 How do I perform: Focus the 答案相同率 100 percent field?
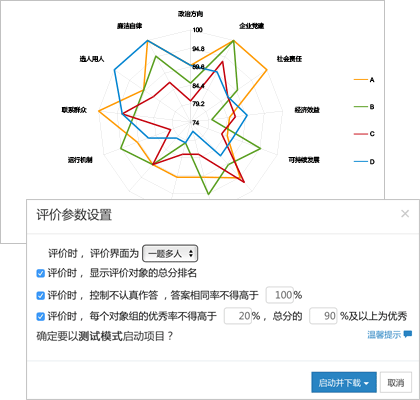[x=279, y=295]
